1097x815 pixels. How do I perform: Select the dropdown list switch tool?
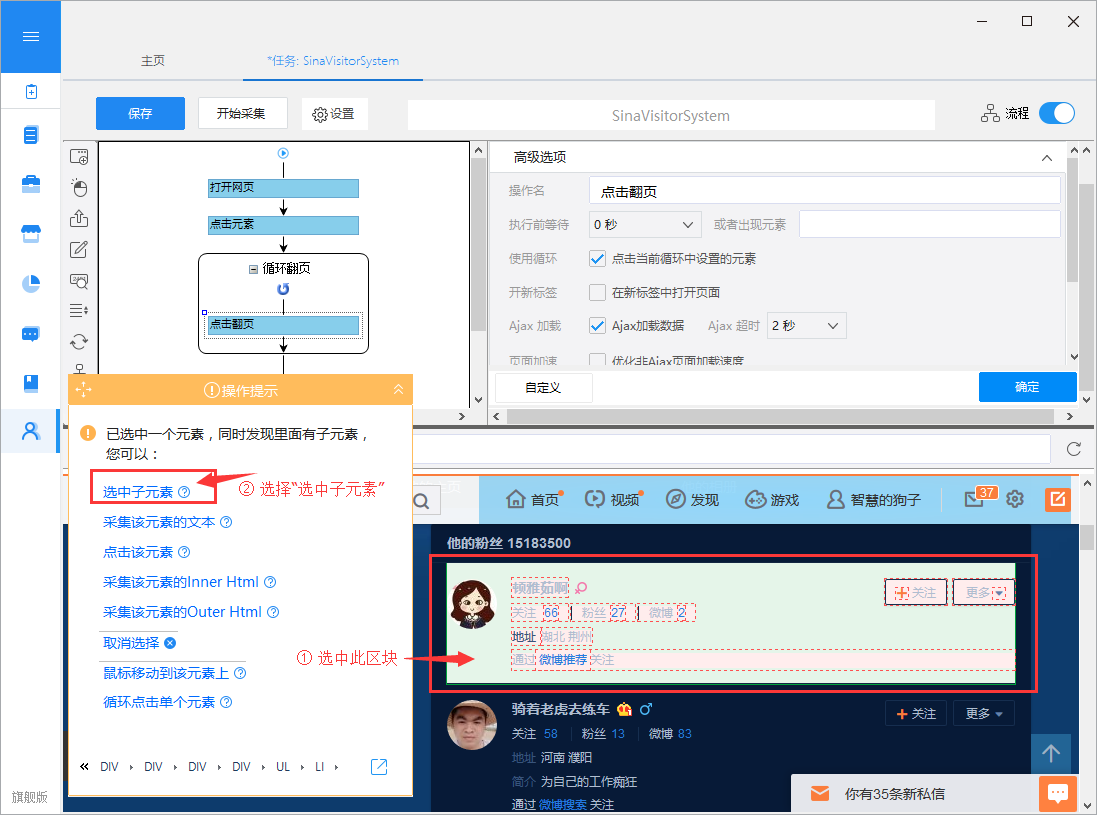[79, 311]
